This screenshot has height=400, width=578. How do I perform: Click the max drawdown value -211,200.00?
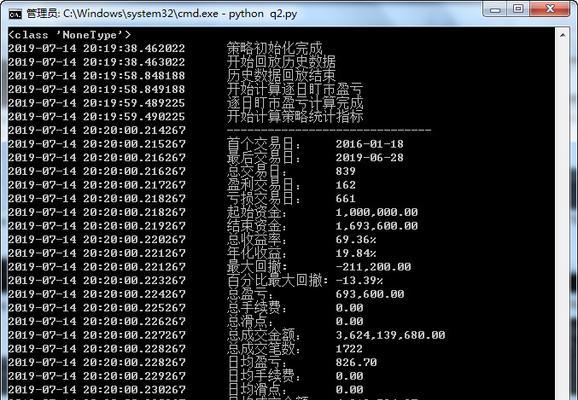click(373, 267)
